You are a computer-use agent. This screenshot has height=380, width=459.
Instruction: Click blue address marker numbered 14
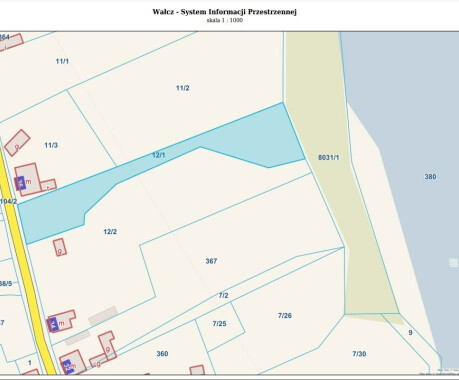click(53, 325)
